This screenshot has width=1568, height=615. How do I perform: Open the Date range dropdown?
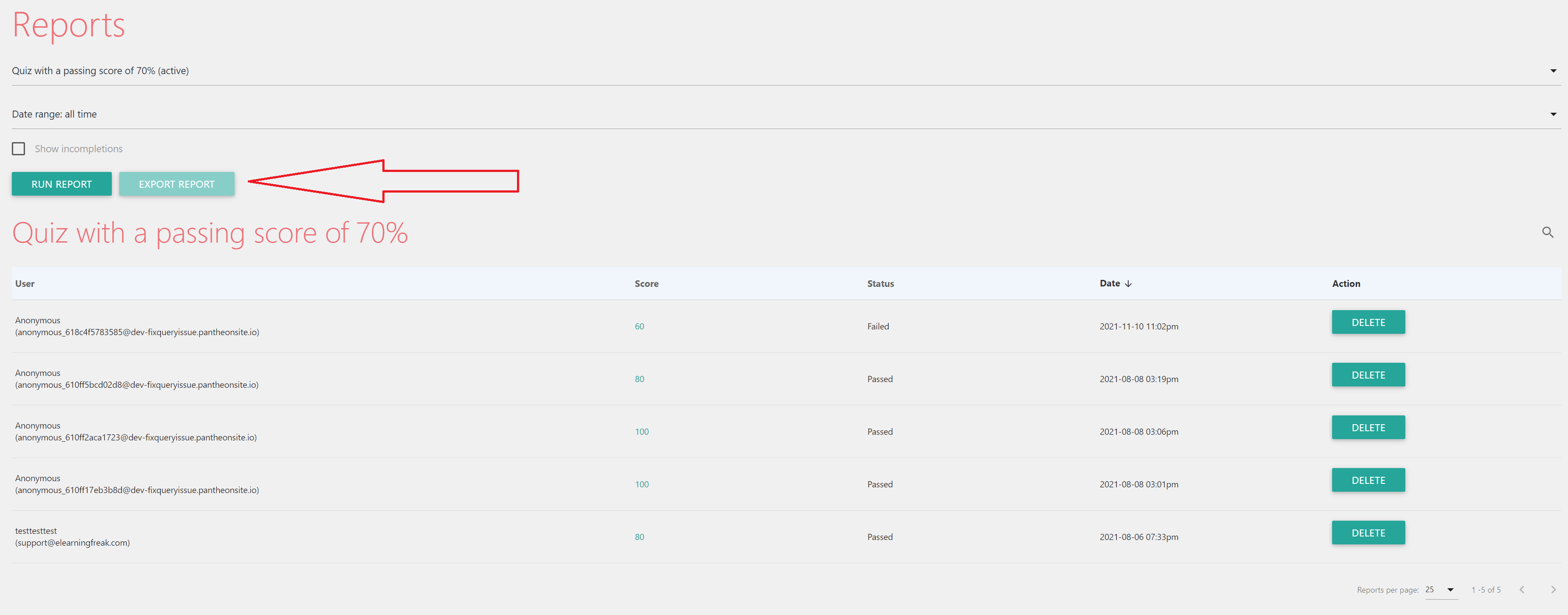pyautogui.click(x=786, y=114)
